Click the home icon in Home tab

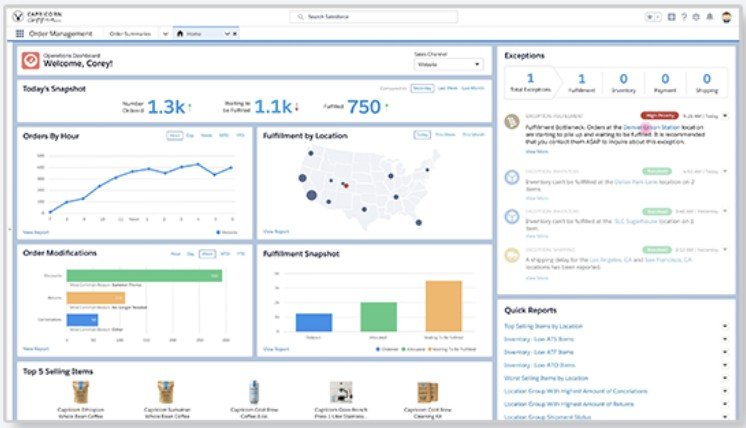pyautogui.click(x=180, y=34)
